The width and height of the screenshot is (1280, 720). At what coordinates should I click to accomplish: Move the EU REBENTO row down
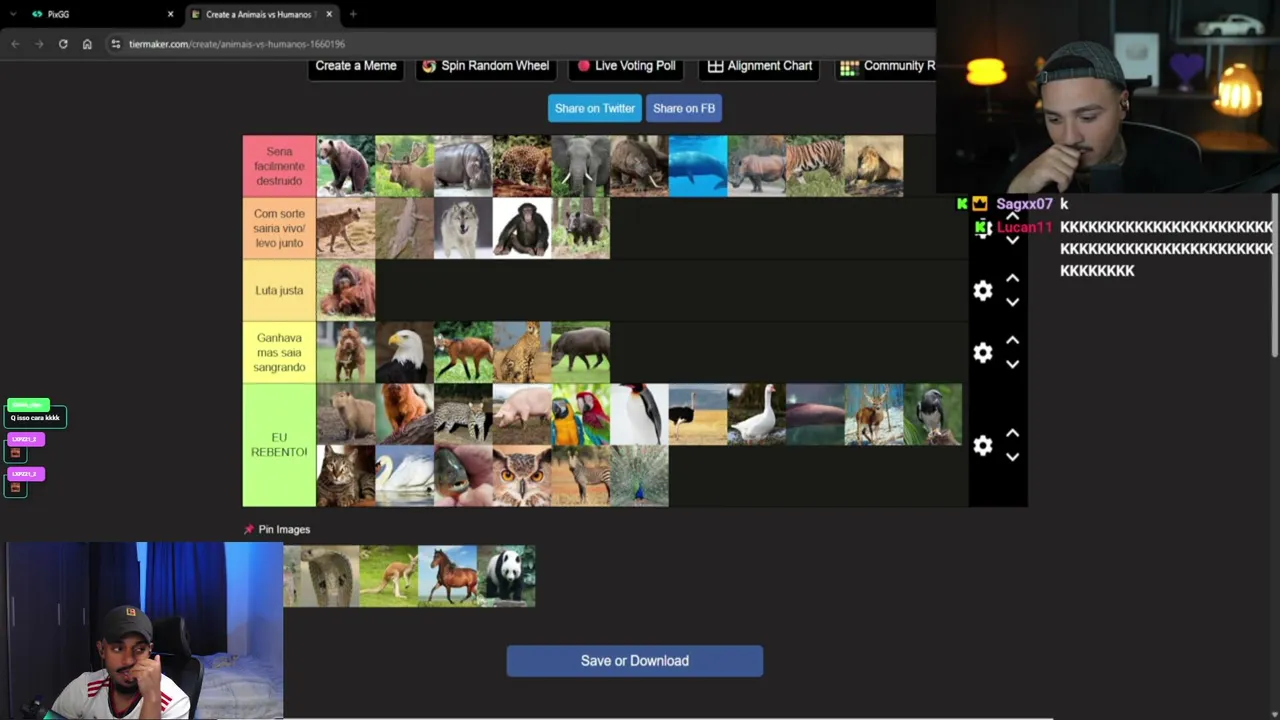click(x=1012, y=457)
